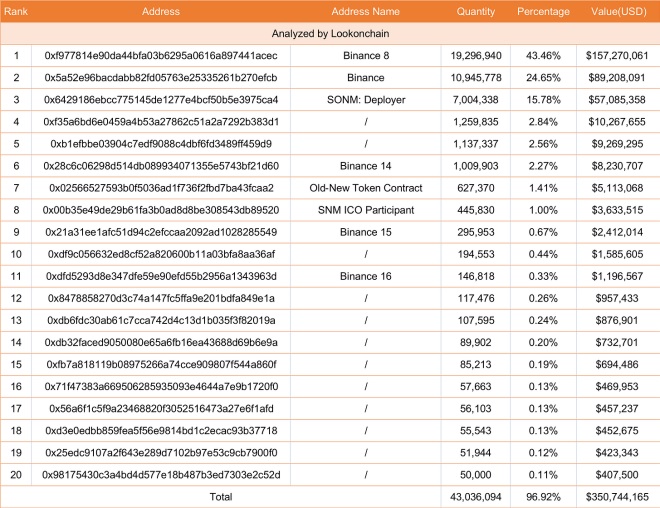Viewport: 660px width, 508px height.
Task: Click the 43.46% percentage cell
Action: click(543, 56)
